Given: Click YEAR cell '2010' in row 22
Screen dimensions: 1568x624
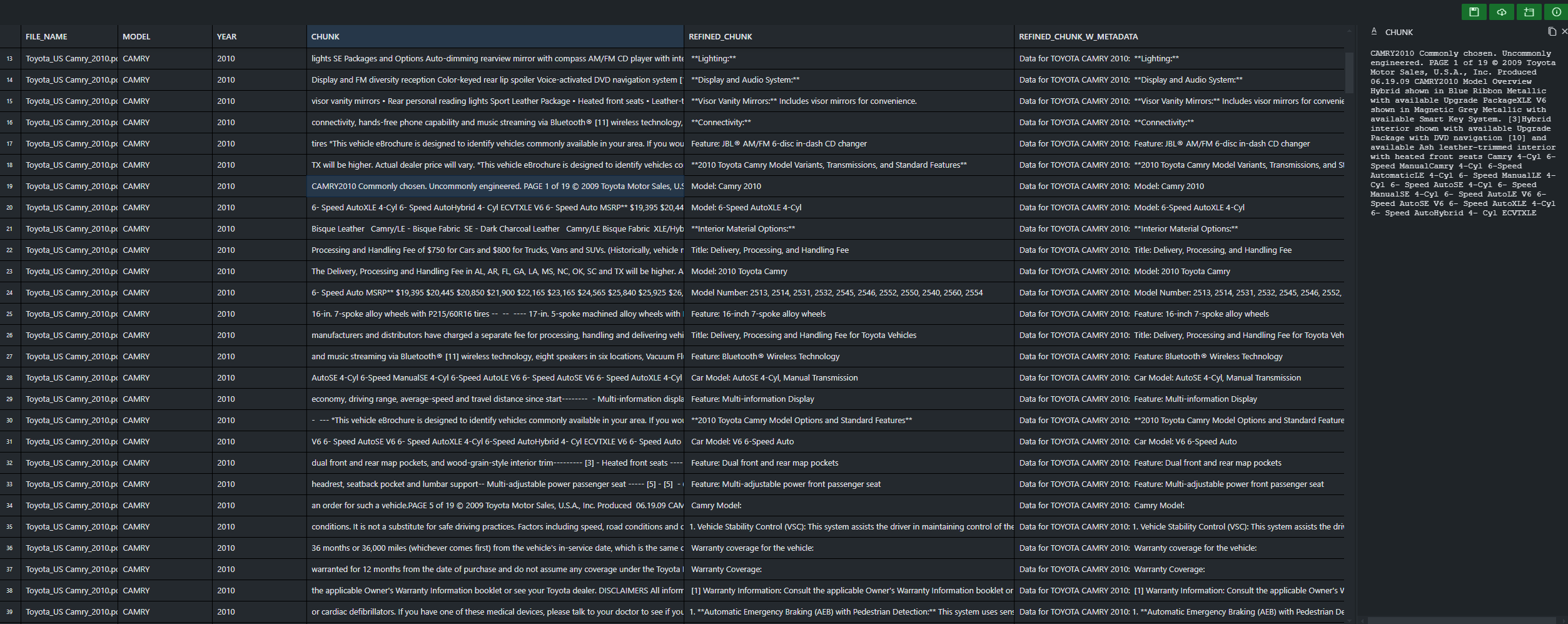Looking at the screenshot, I should pyautogui.click(x=260, y=250).
